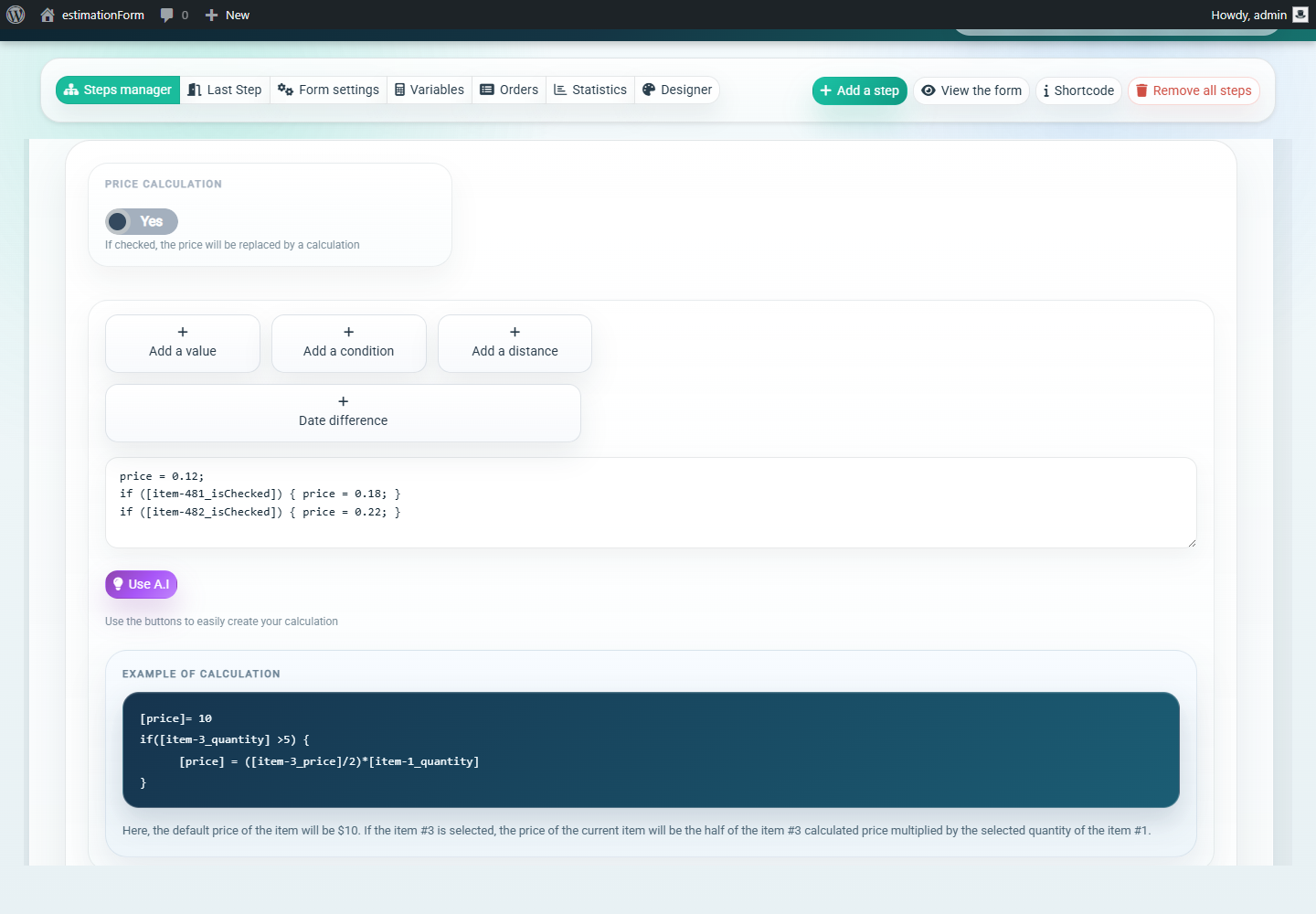
Task: Click the '[price]= 10' example line
Action: coord(175,718)
